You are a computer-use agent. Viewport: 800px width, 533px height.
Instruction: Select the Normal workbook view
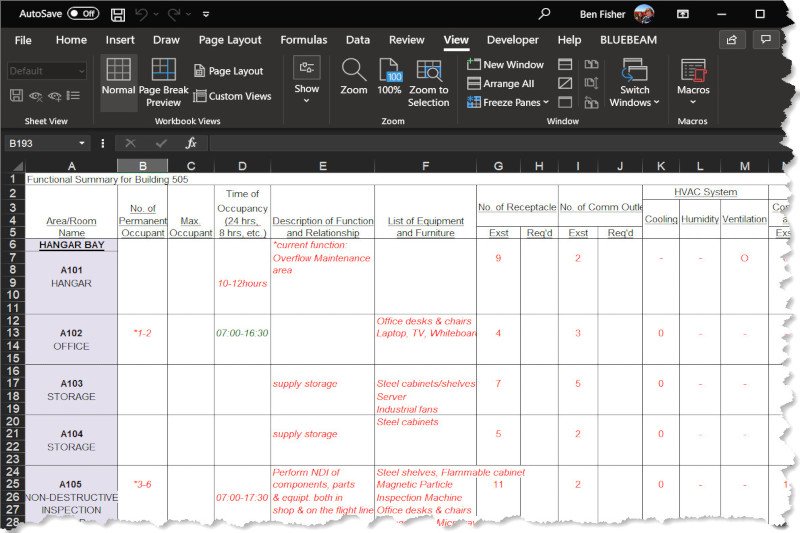tap(118, 81)
